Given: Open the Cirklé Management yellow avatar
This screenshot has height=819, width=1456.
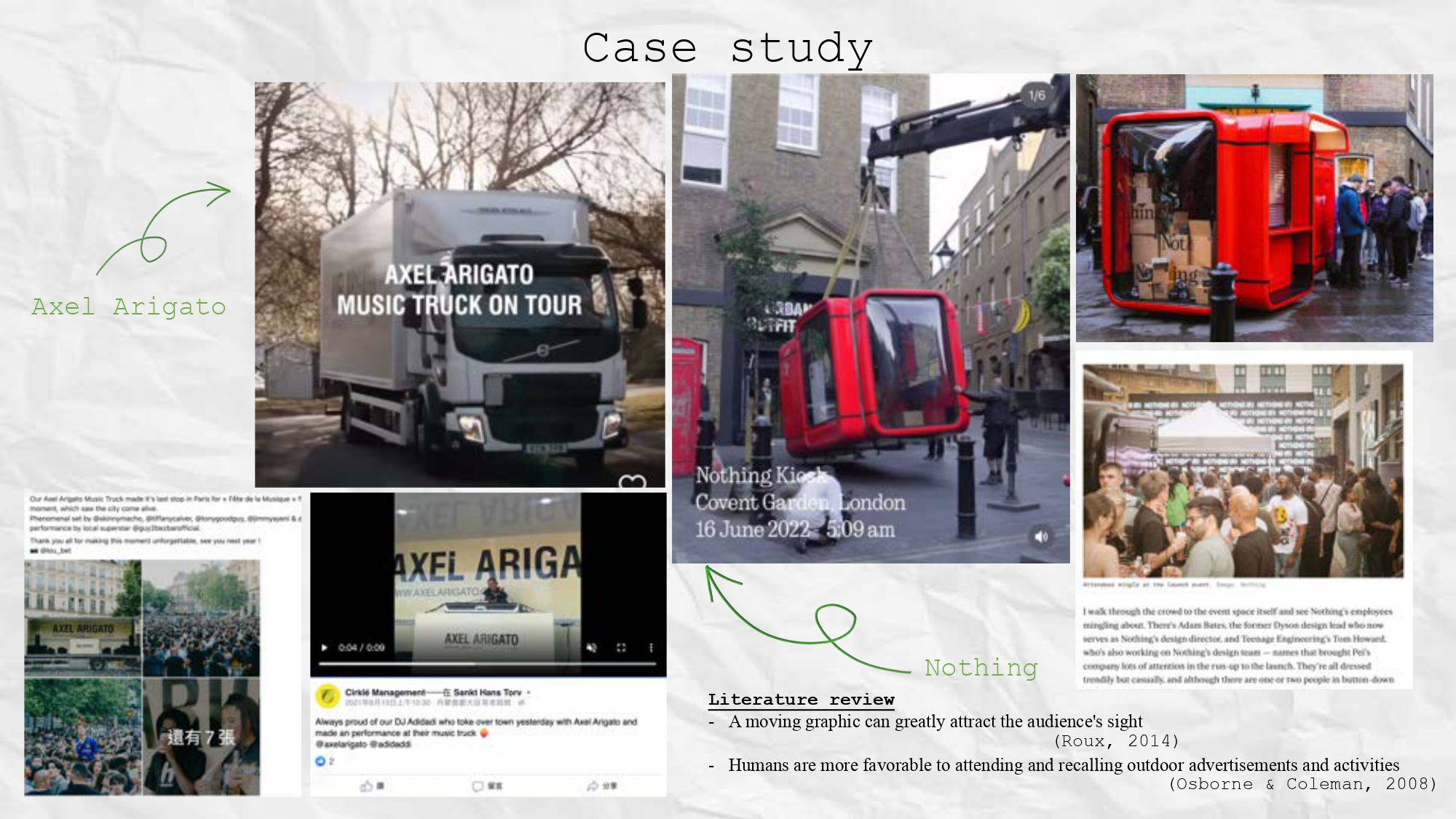Looking at the screenshot, I should pyautogui.click(x=328, y=696).
